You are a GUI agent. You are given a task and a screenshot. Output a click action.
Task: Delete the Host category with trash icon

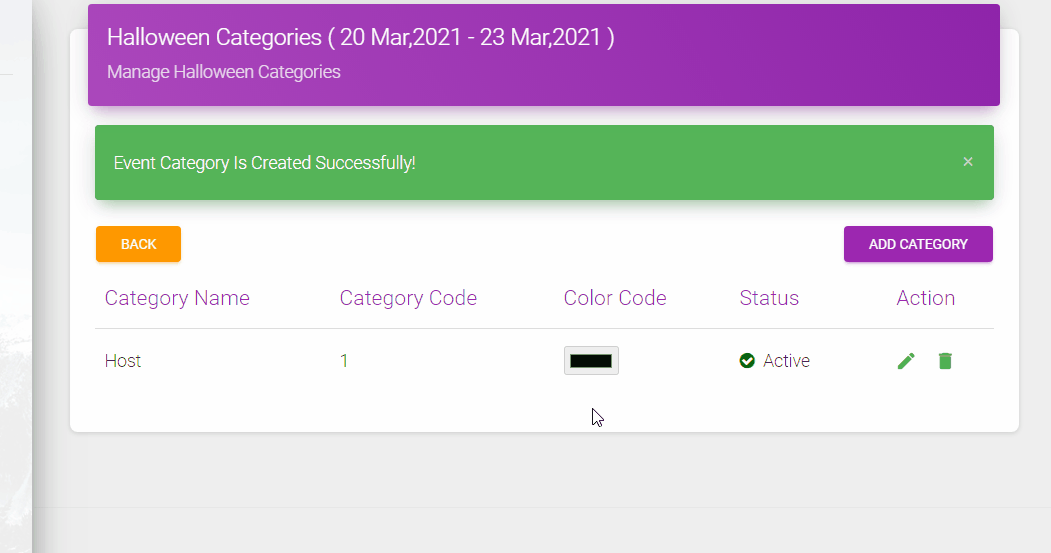click(945, 361)
